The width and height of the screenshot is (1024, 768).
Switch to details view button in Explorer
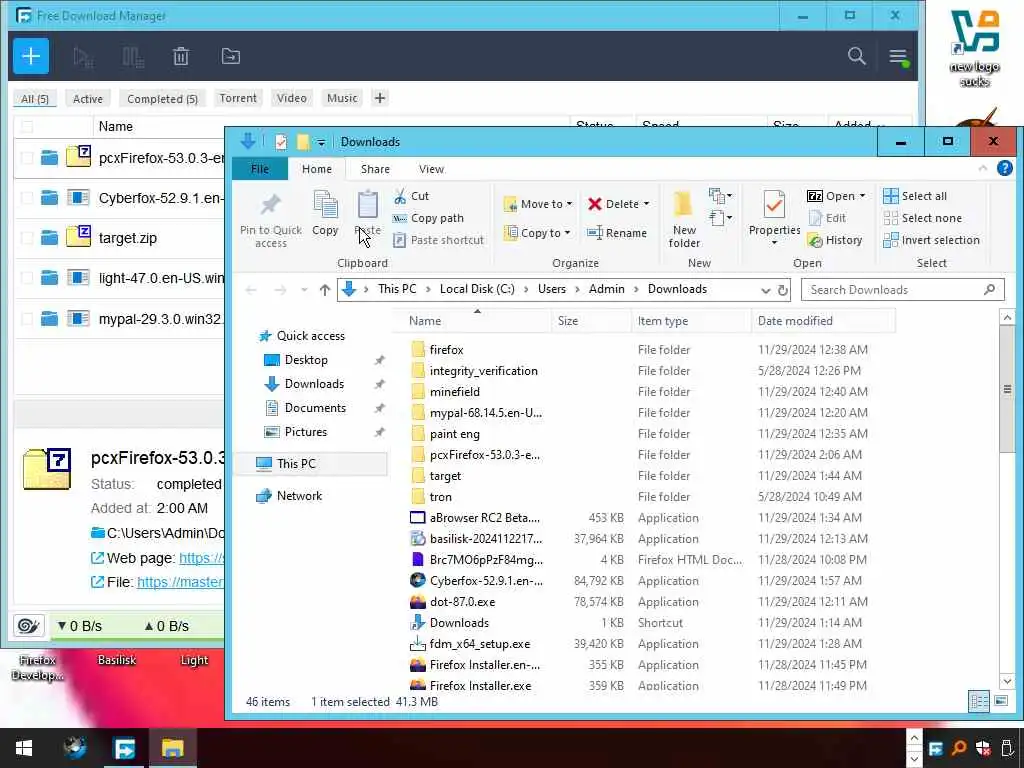coord(979,701)
